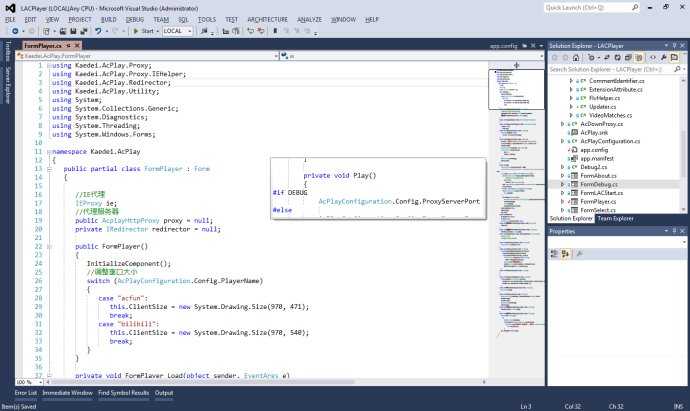690x411 pixels.
Task: Open the ARCHITECTURE menu
Action: (x=267, y=19)
